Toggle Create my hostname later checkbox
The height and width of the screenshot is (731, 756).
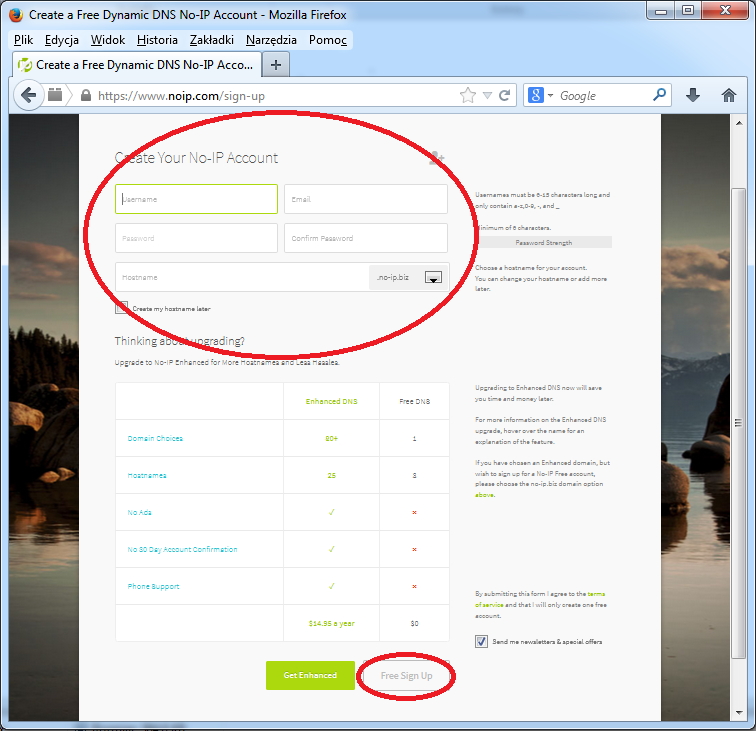point(122,308)
